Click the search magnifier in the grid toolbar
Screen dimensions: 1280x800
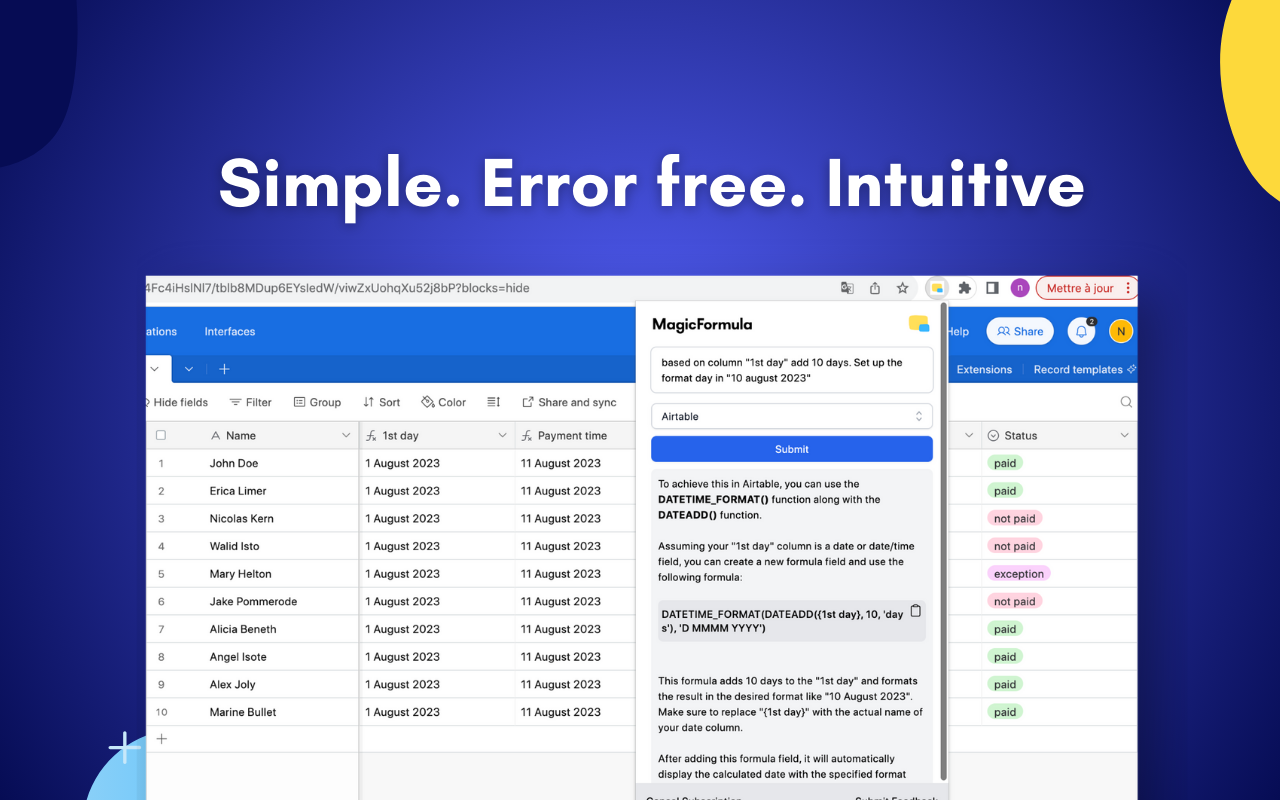click(1126, 402)
